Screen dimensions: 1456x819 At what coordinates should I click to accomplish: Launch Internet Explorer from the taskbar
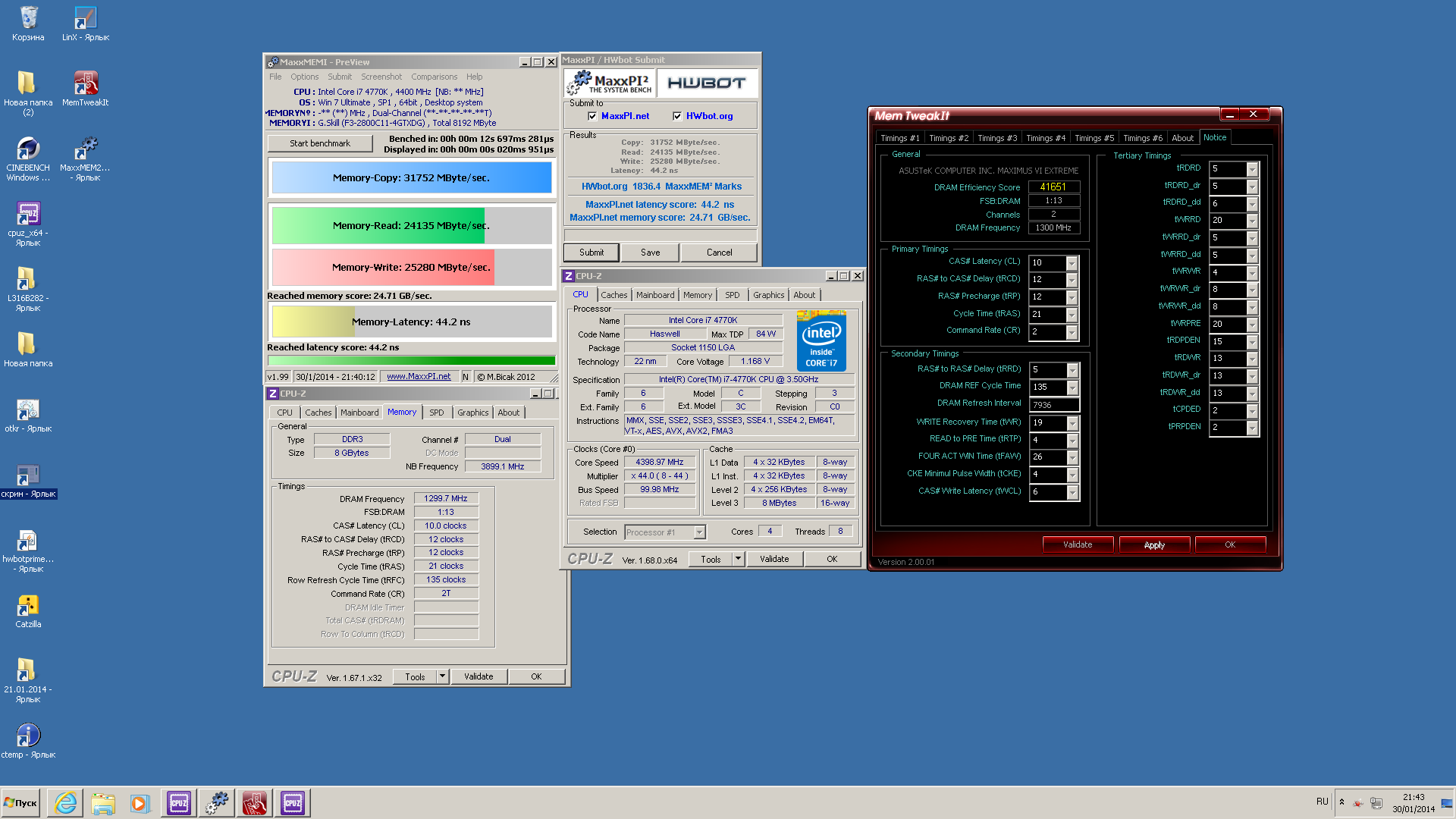pos(65,802)
